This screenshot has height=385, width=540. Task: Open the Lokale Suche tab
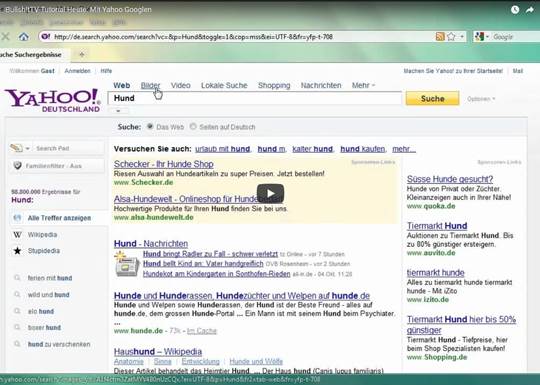click(x=224, y=85)
